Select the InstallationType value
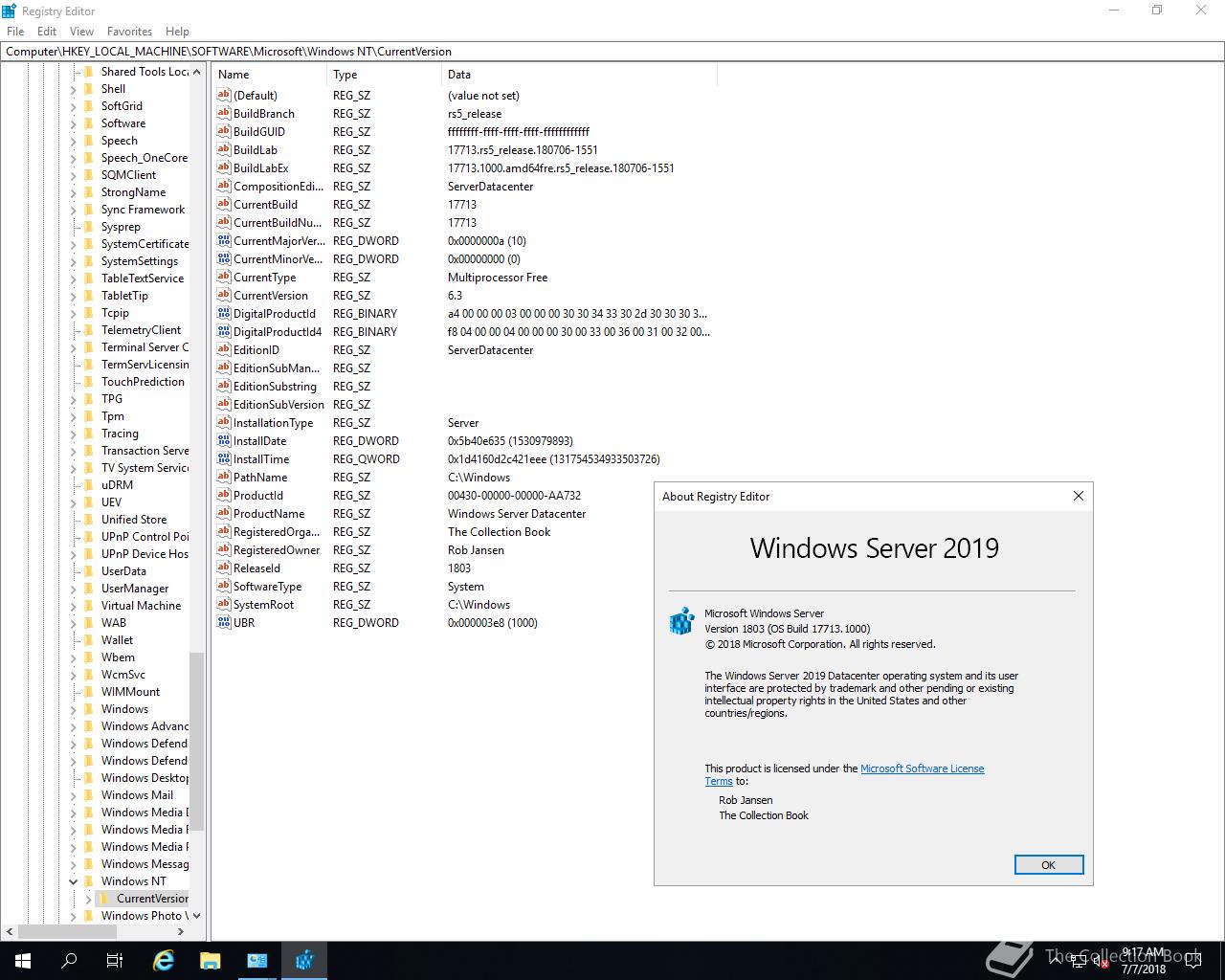Screen dimensions: 1225x980 pyautogui.click(x=273, y=422)
